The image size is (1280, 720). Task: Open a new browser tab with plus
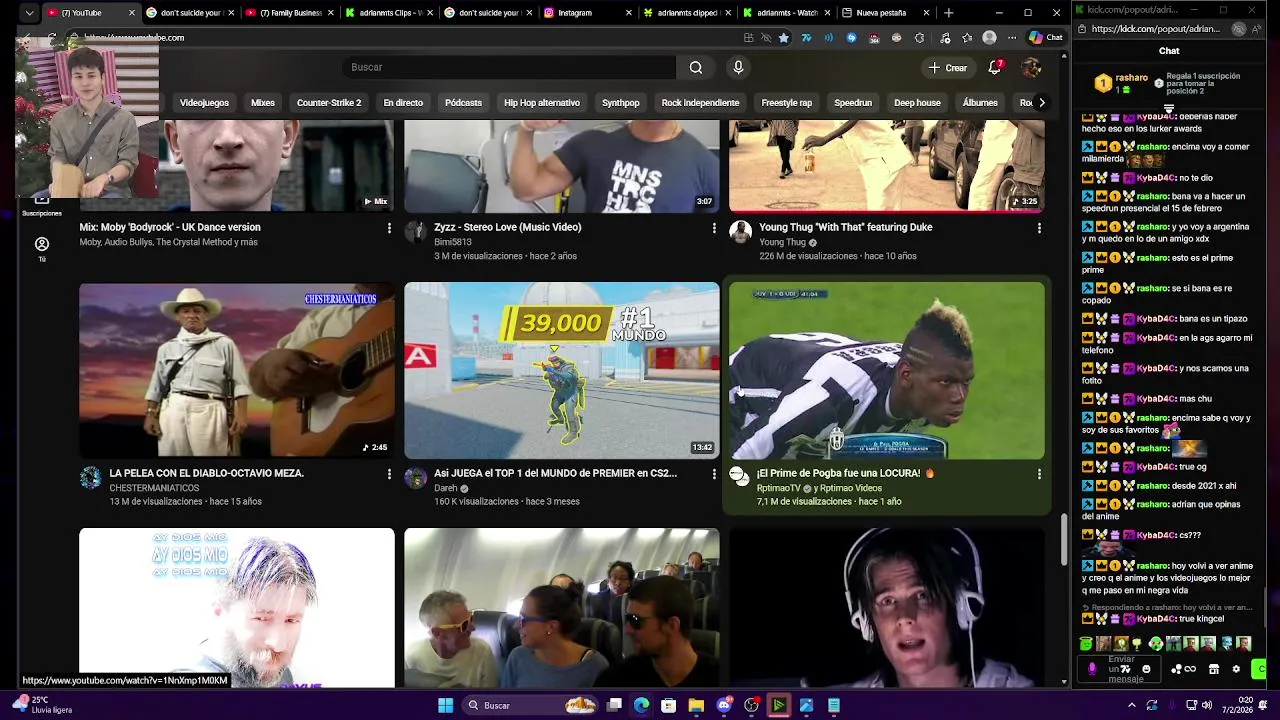click(x=948, y=13)
